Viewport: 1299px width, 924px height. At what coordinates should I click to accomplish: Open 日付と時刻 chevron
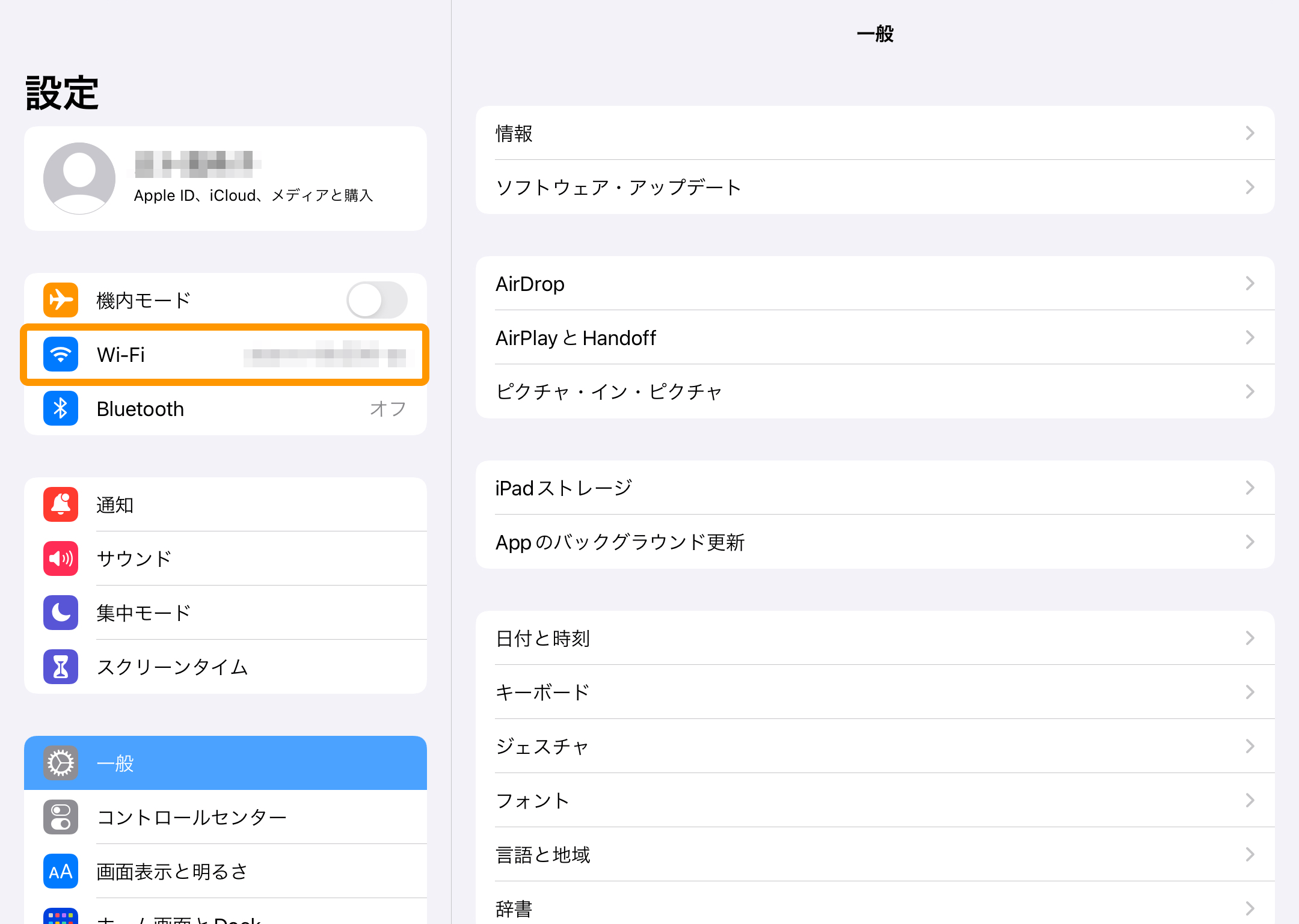tap(1250, 638)
